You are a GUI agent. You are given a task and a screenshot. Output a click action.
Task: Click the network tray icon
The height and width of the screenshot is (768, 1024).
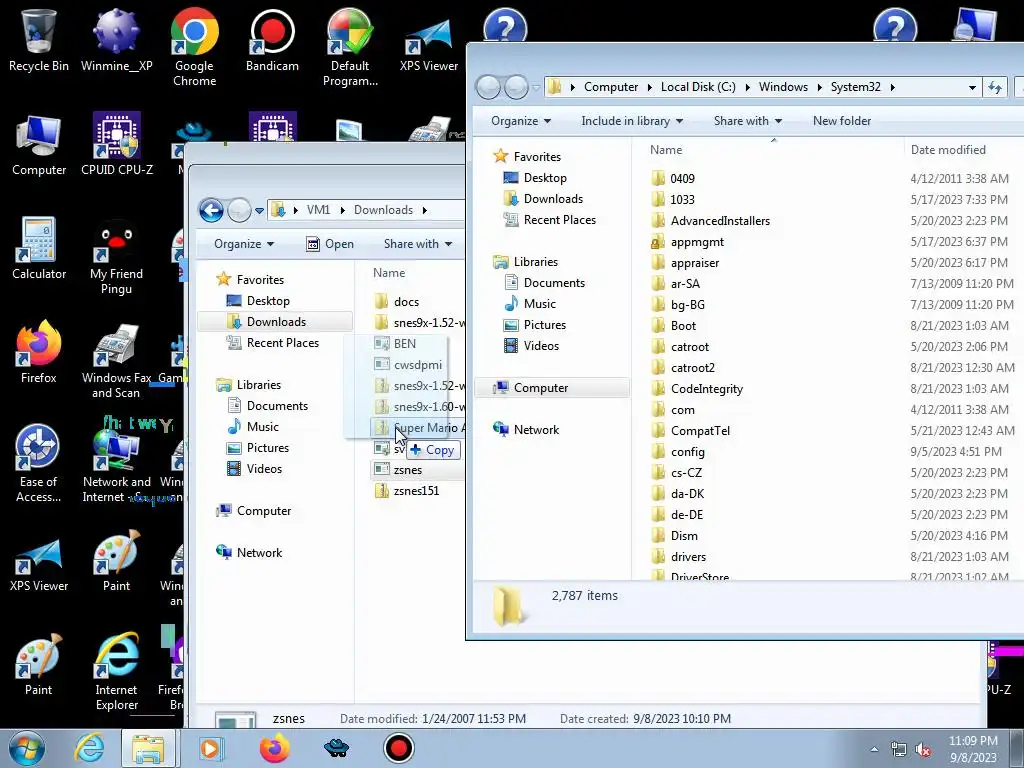[899, 749]
